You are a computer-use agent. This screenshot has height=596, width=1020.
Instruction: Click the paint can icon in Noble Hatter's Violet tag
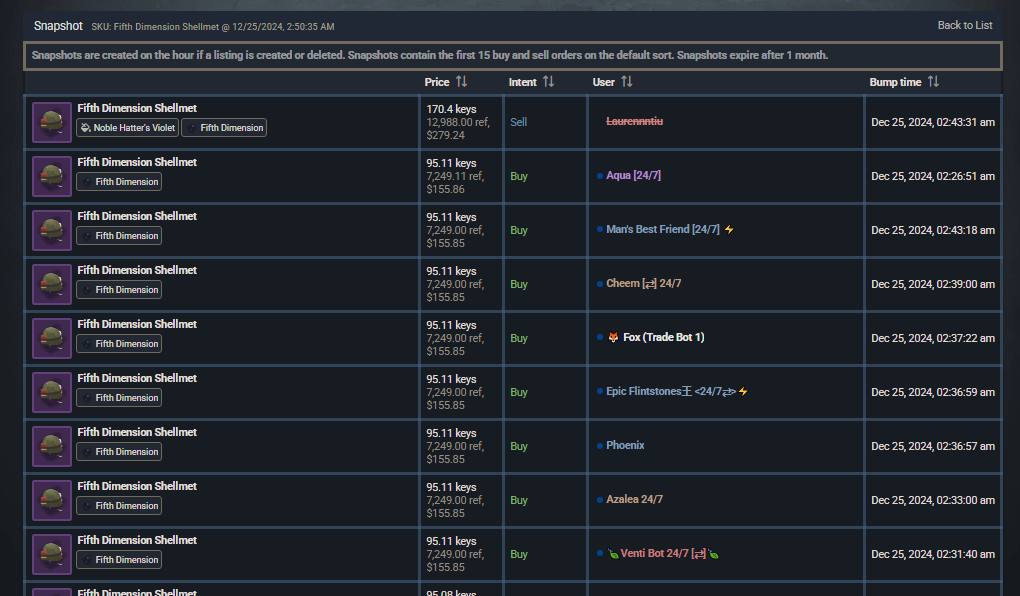[x=85, y=128]
